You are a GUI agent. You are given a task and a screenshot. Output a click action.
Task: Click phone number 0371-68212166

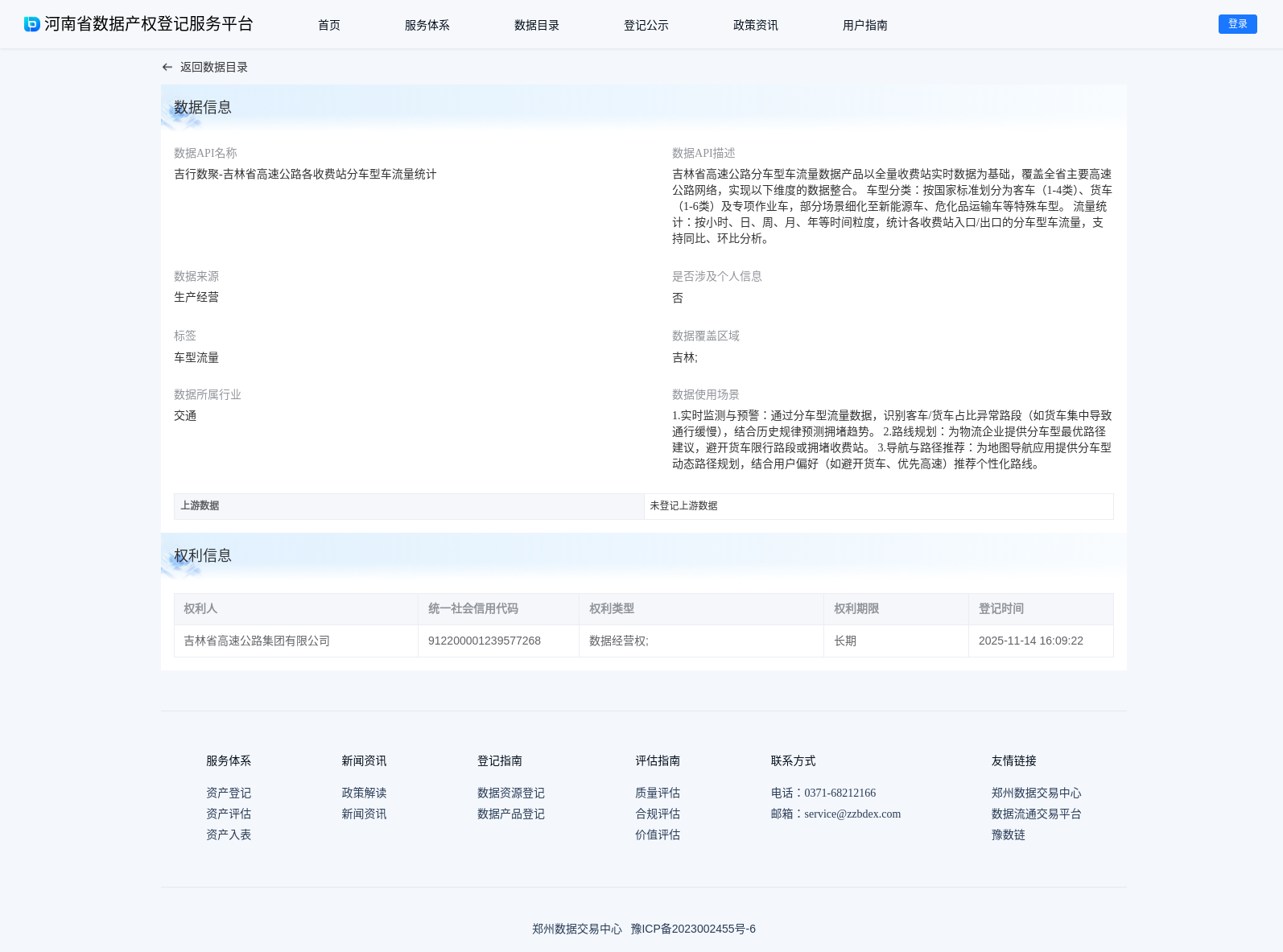click(x=840, y=793)
